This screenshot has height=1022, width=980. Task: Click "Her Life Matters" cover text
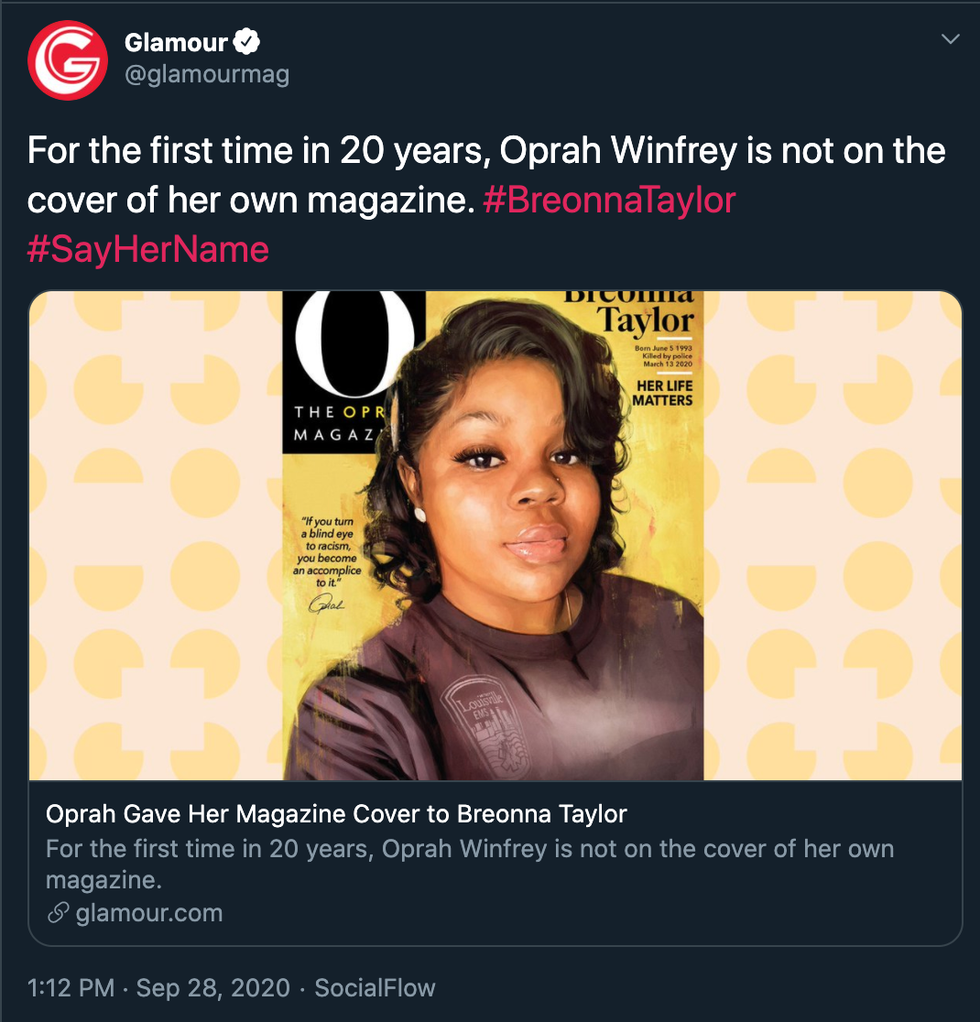662,393
